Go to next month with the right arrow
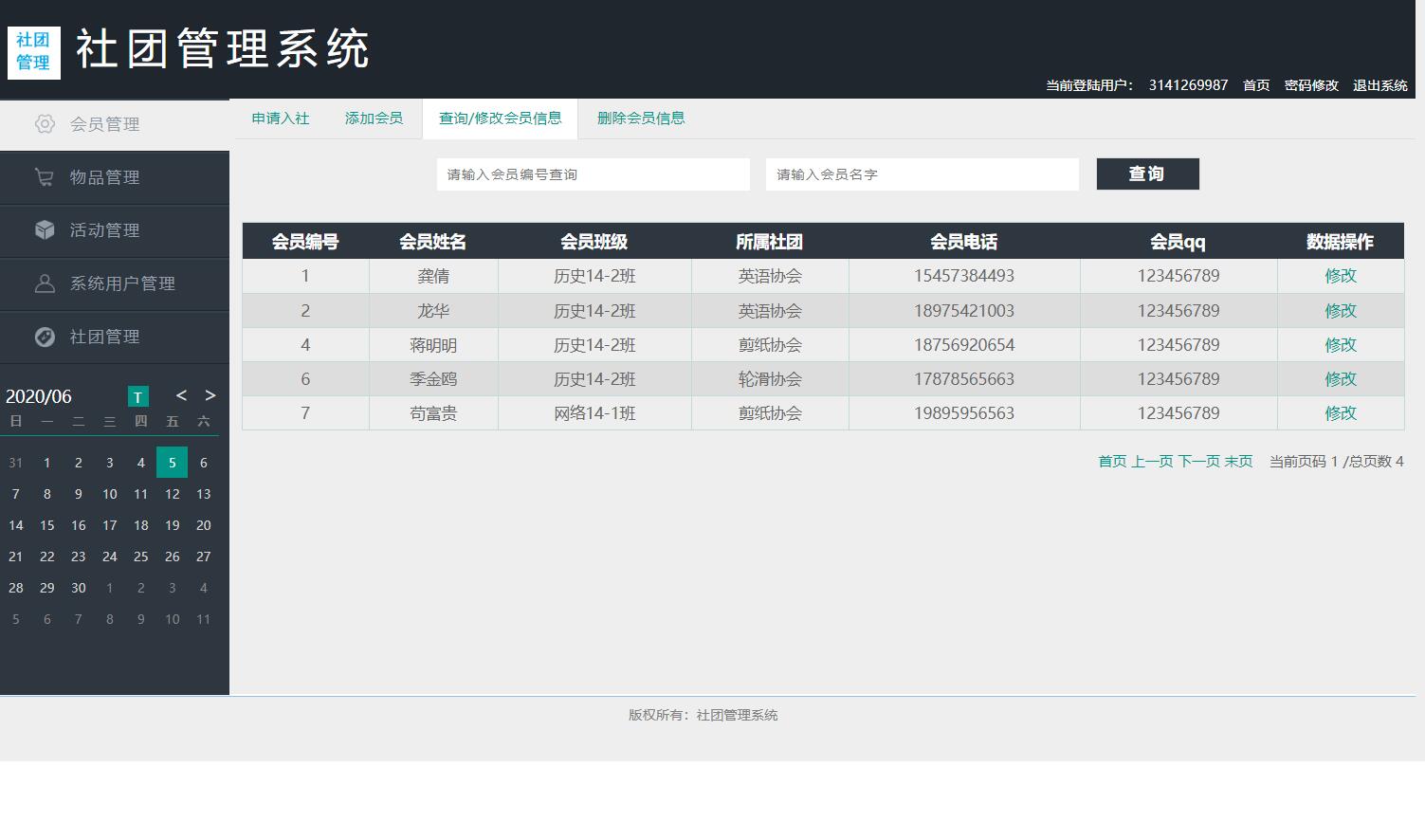The image size is (1425, 840). (210, 395)
